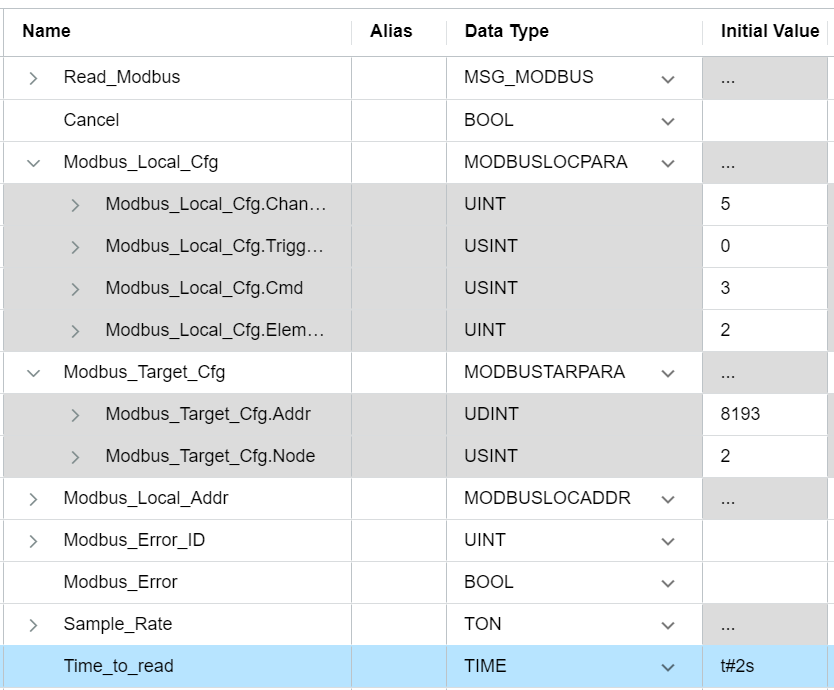Image resolution: width=834 pixels, height=690 pixels.
Task: Open the TIME data type dropdown
Action: click(x=668, y=667)
